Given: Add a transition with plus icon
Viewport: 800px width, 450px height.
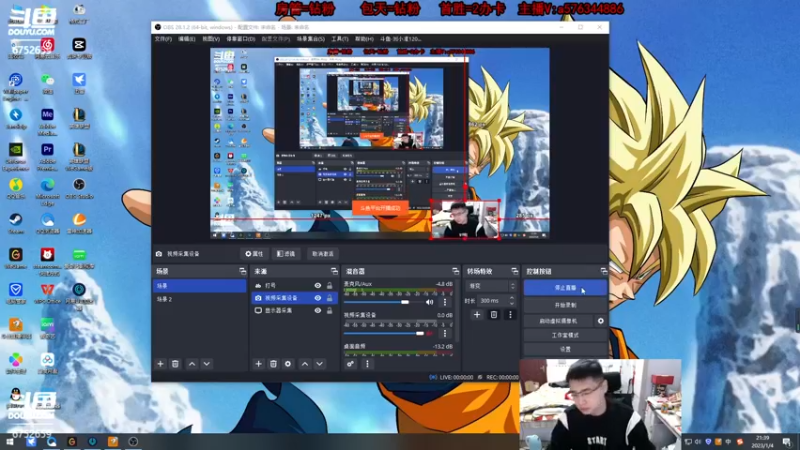Looking at the screenshot, I should point(477,315).
